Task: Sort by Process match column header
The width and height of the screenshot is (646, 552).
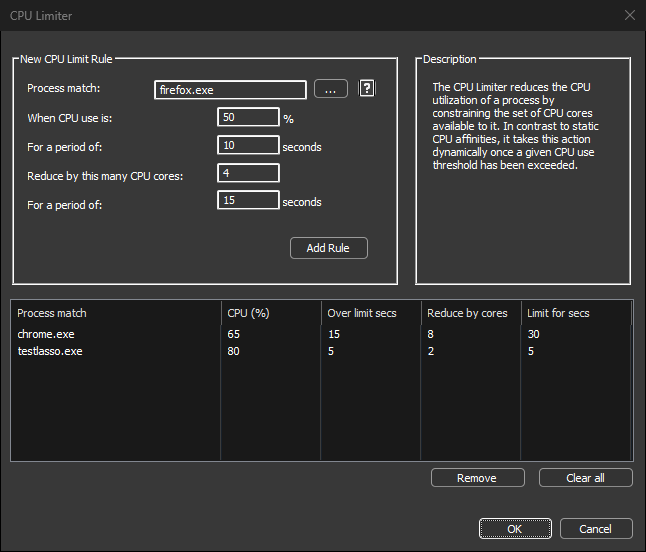Action: pyautogui.click(x=116, y=313)
